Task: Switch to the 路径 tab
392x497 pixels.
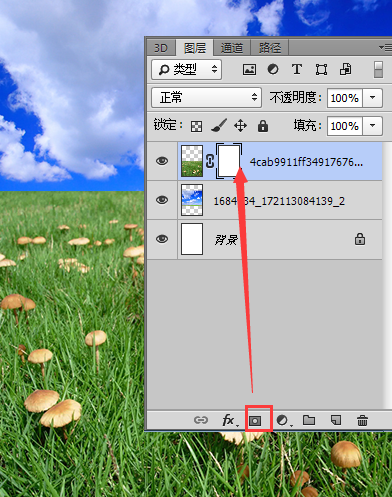Action: tap(270, 48)
